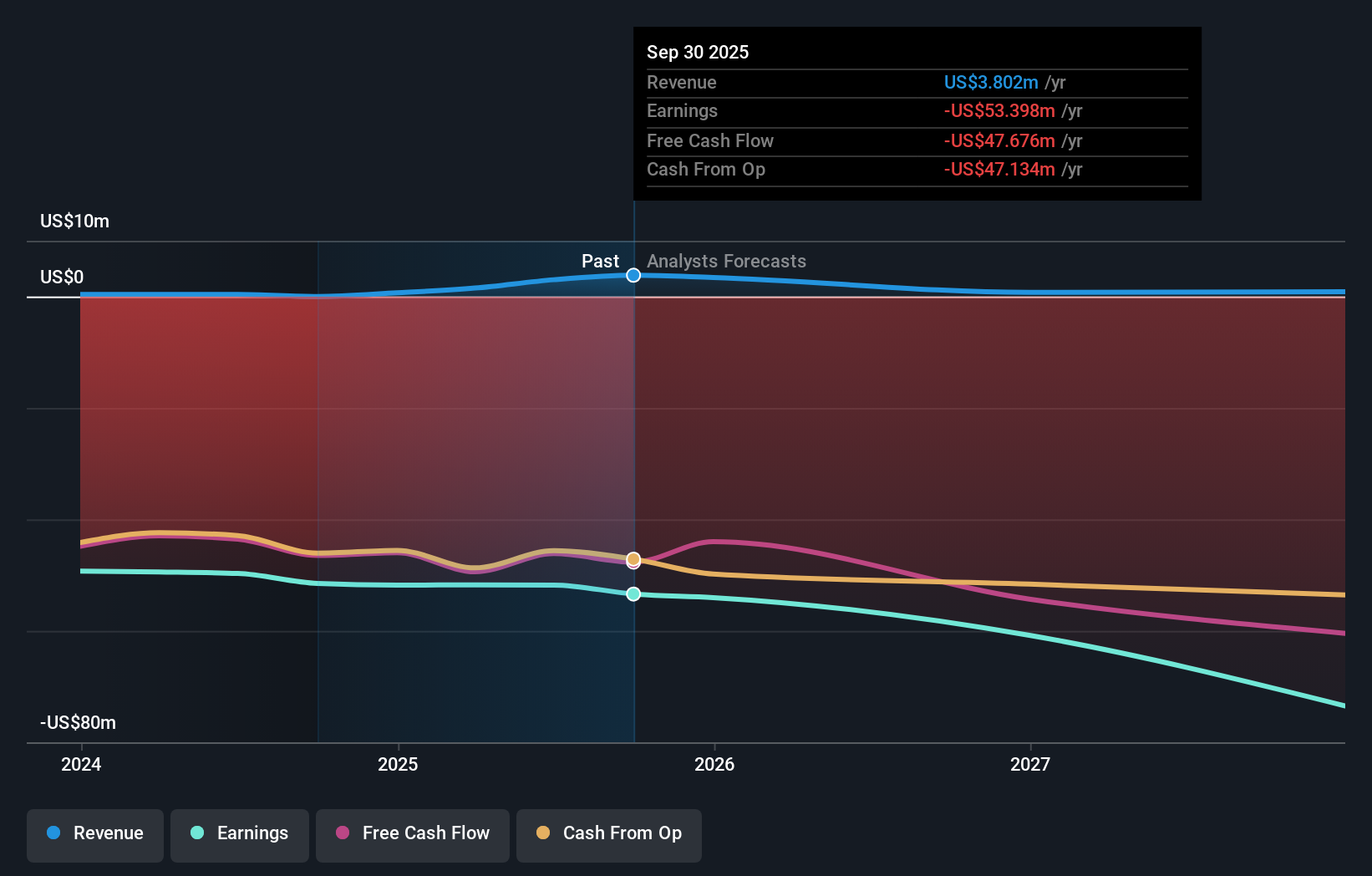Click the 2027 x-axis label
This screenshot has height=876, width=1372.
pos(1030,764)
